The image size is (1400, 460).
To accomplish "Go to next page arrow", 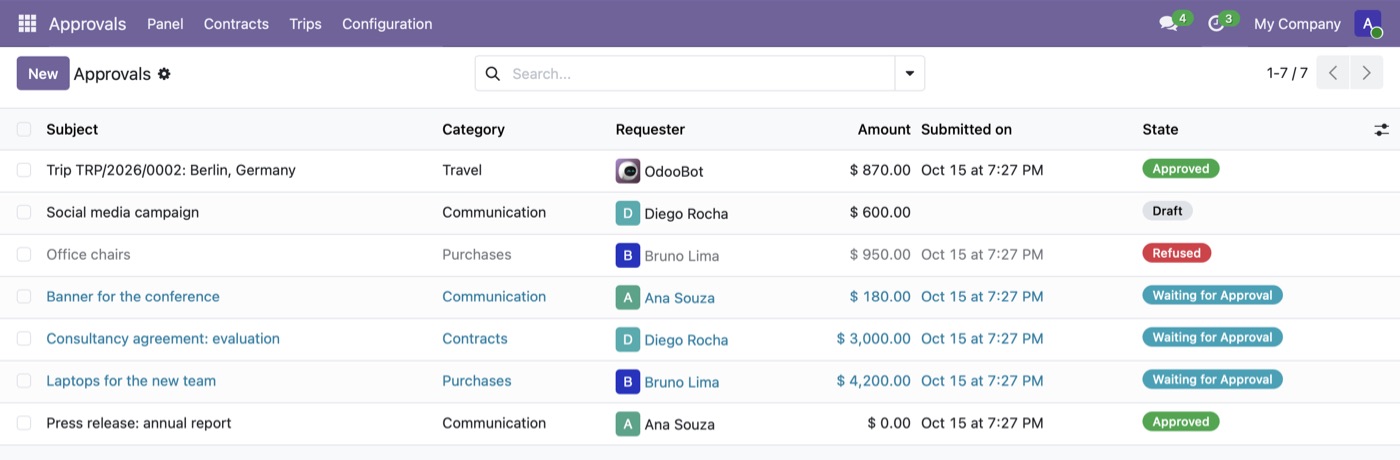I will click(x=1367, y=73).
